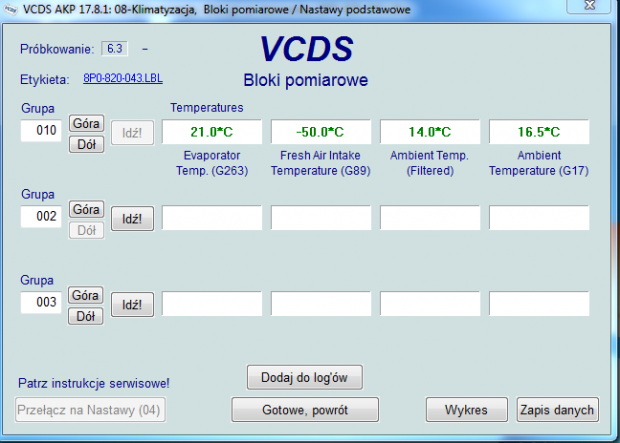
Task: Click the Zapis danych button
Action: (x=558, y=410)
